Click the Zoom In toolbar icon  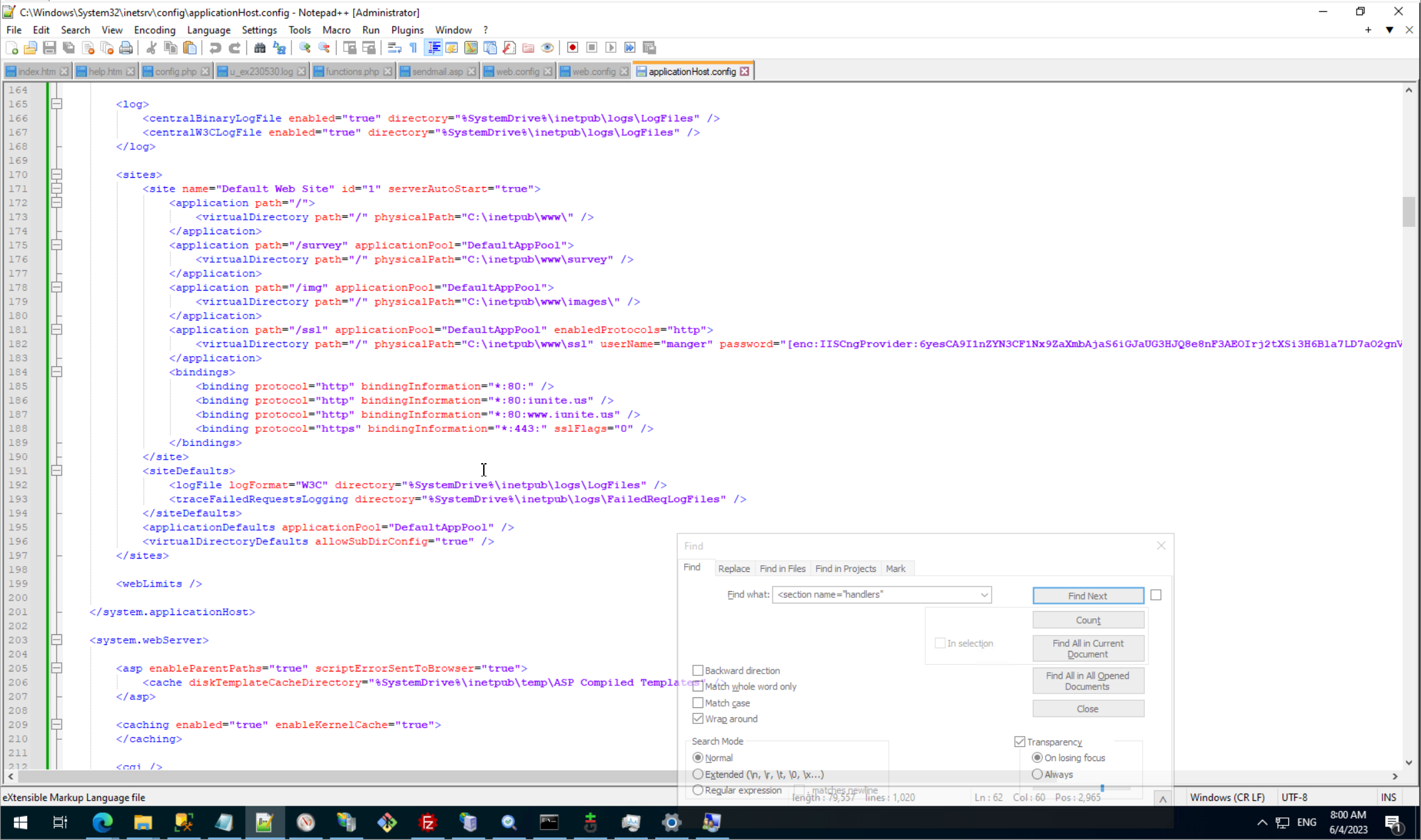click(x=305, y=48)
